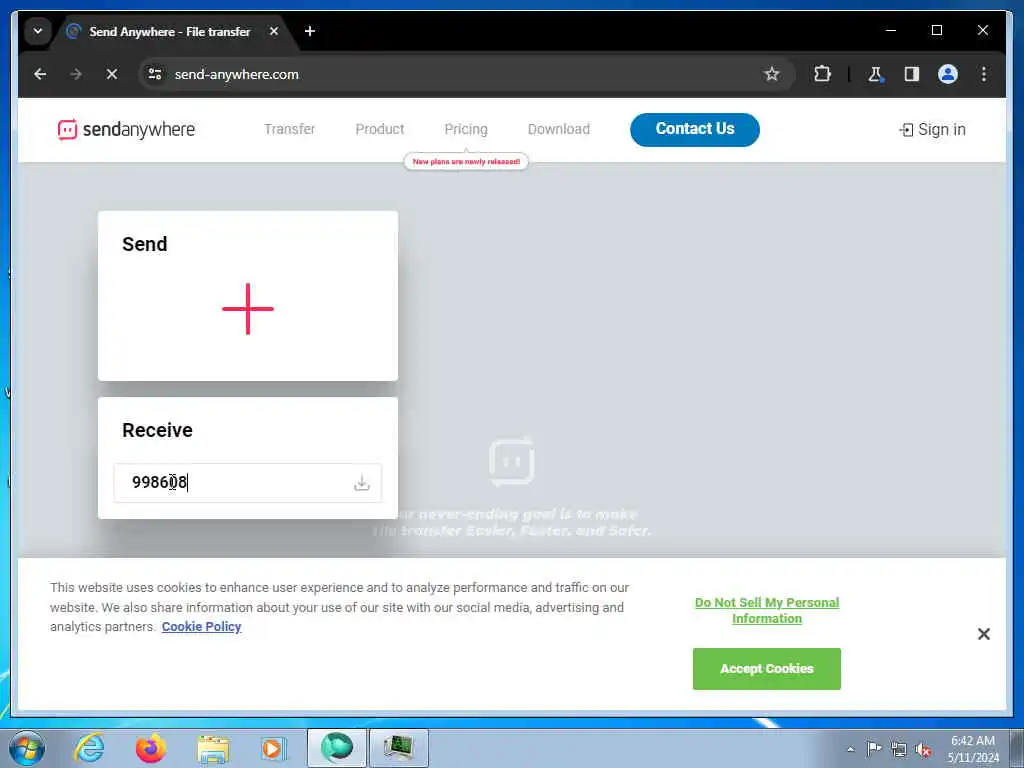Click the network tray icon
The image size is (1024, 768).
(x=899, y=749)
